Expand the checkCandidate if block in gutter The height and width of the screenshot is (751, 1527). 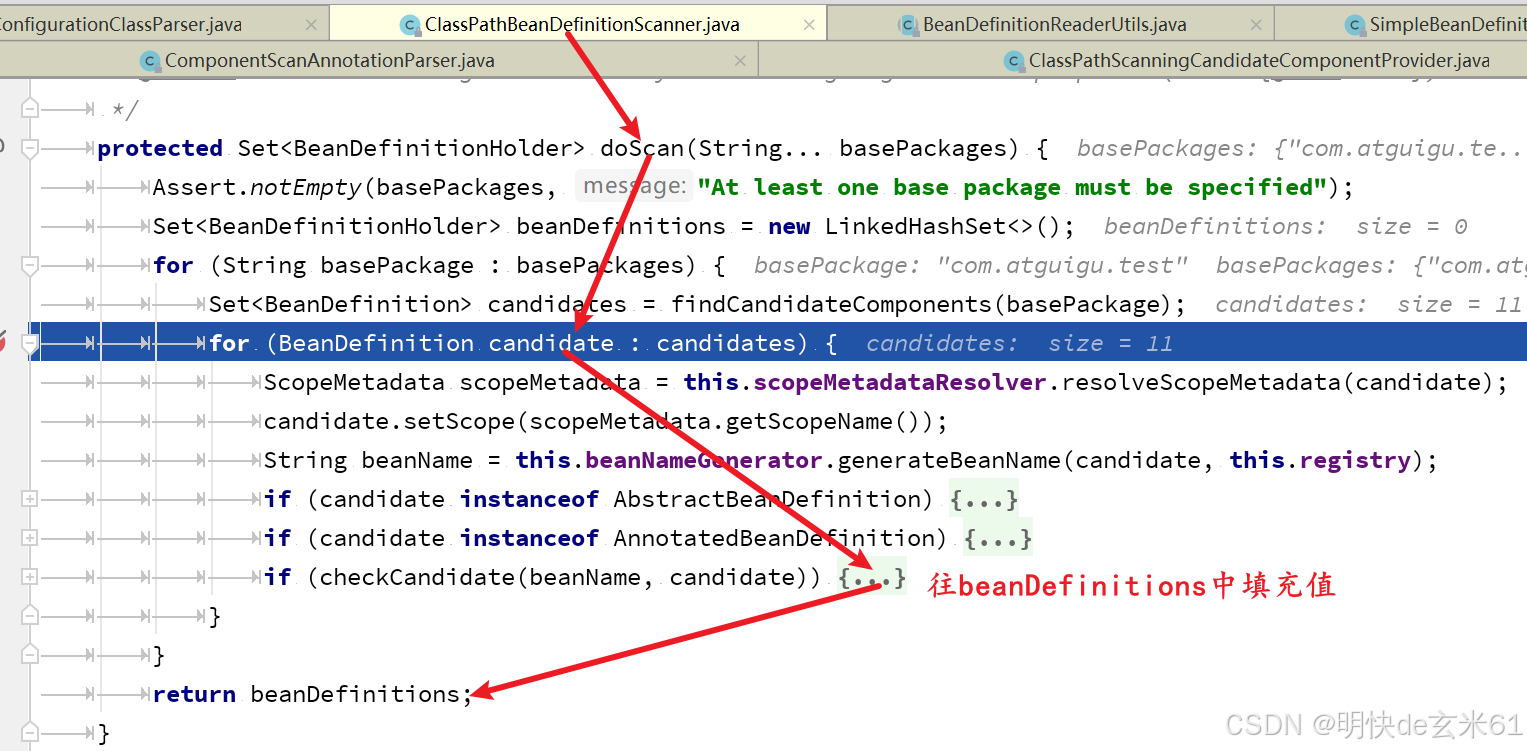pyautogui.click(x=30, y=577)
